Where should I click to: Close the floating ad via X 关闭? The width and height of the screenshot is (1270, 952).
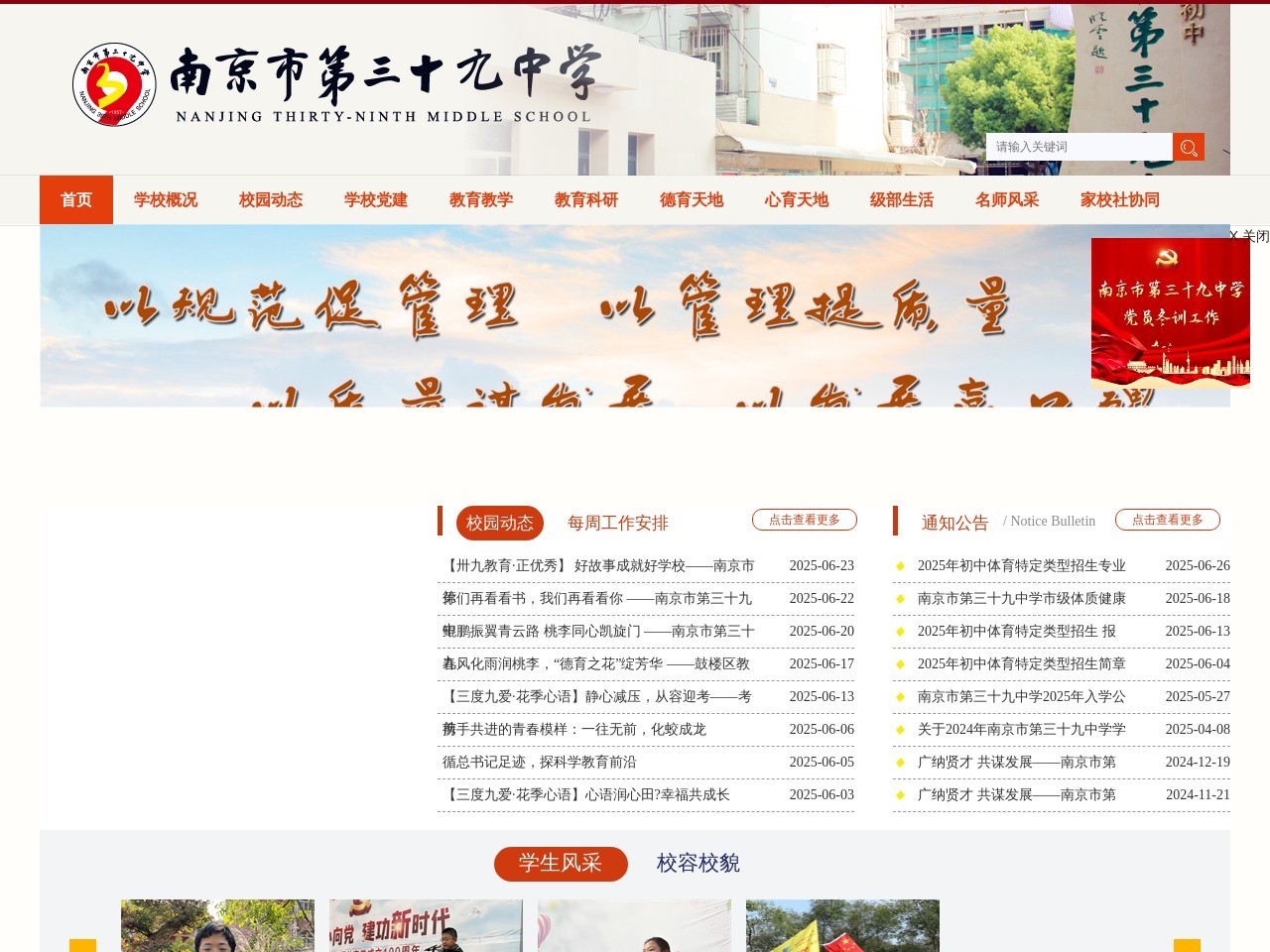(1249, 236)
